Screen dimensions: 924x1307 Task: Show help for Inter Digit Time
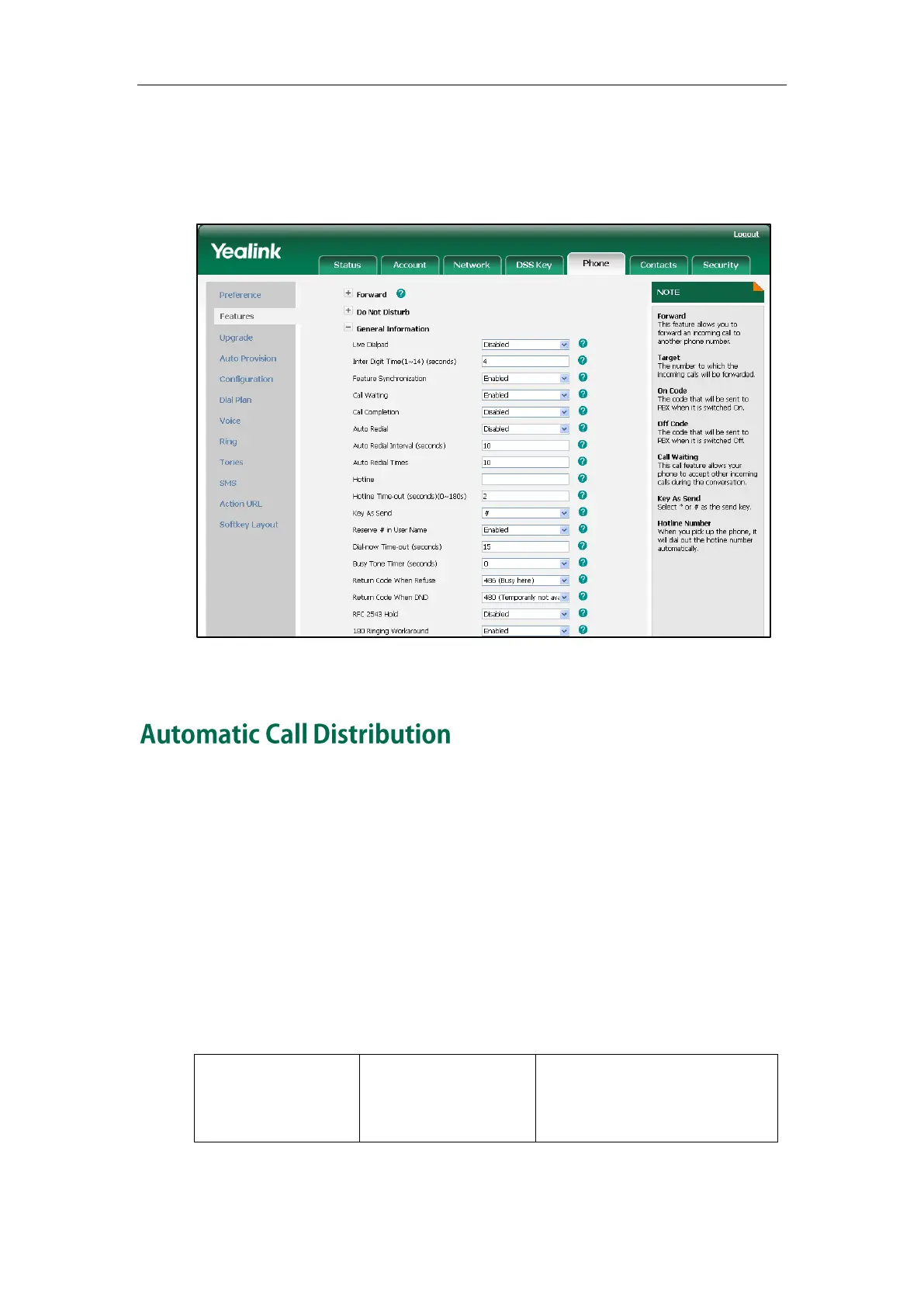coord(583,361)
